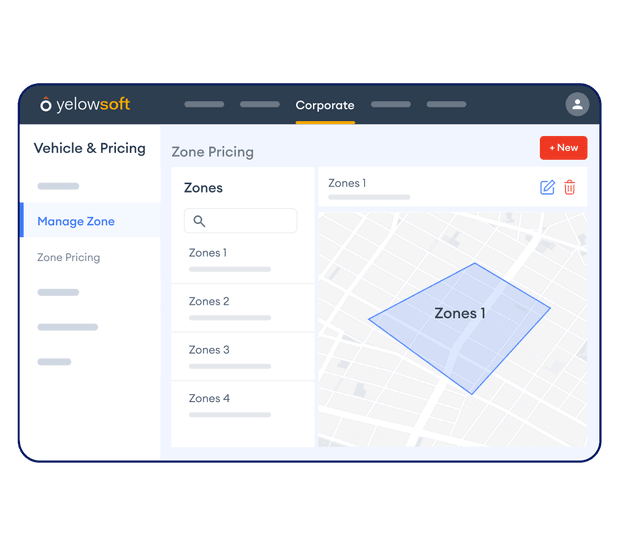Click the red trash delete icon

click(x=570, y=187)
